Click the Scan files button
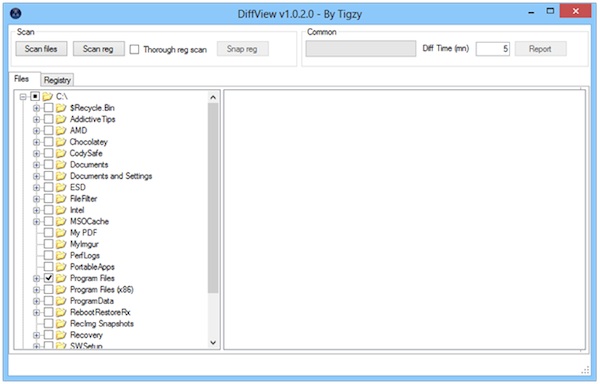Viewport: 600px width, 384px height. pyautogui.click(x=41, y=49)
